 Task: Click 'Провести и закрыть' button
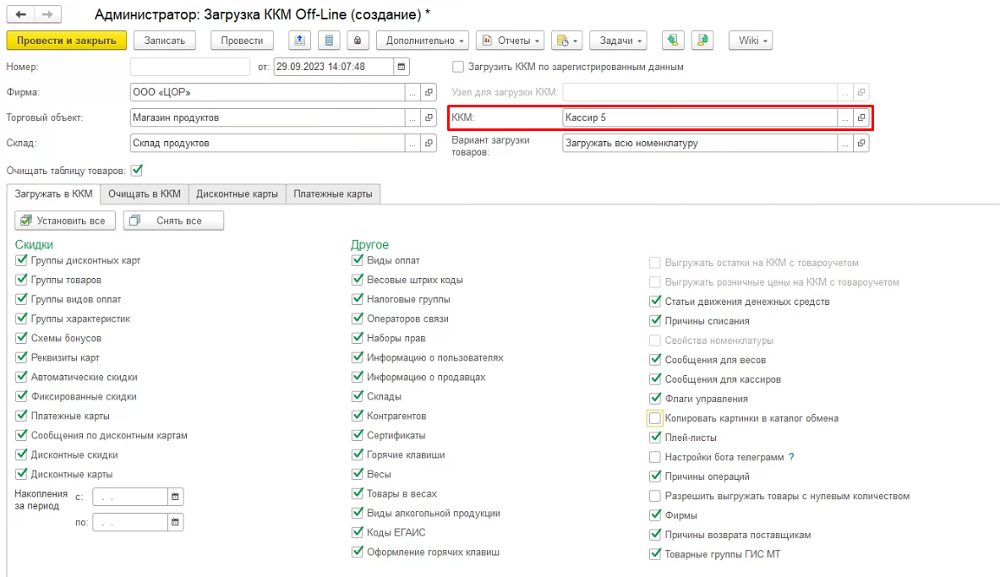(x=67, y=40)
